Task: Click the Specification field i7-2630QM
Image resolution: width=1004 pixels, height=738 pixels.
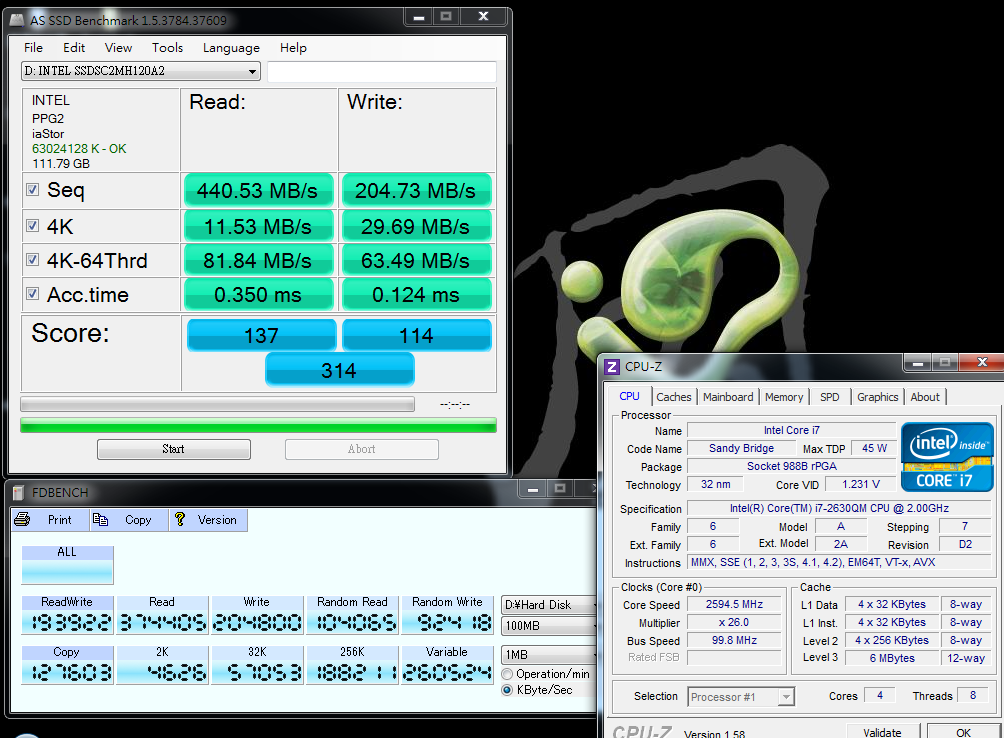Action: coord(839,508)
